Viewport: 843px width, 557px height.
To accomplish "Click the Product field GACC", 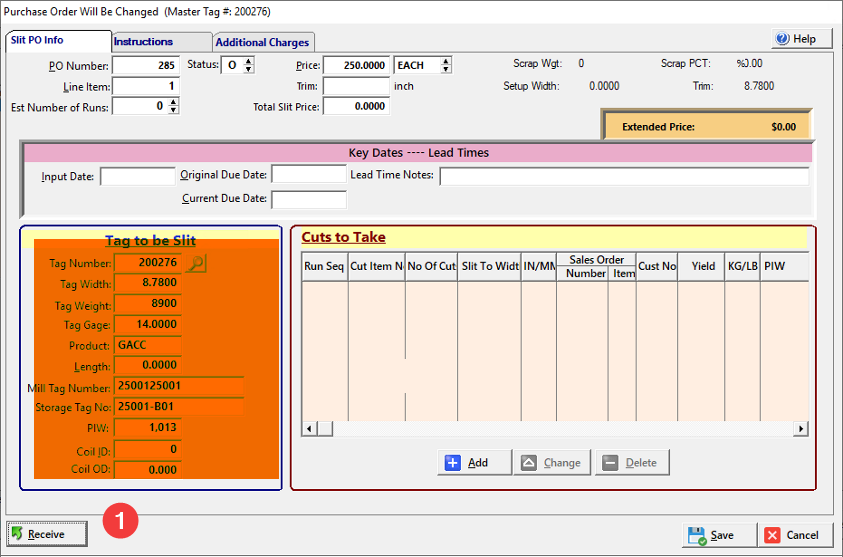I will coord(147,345).
